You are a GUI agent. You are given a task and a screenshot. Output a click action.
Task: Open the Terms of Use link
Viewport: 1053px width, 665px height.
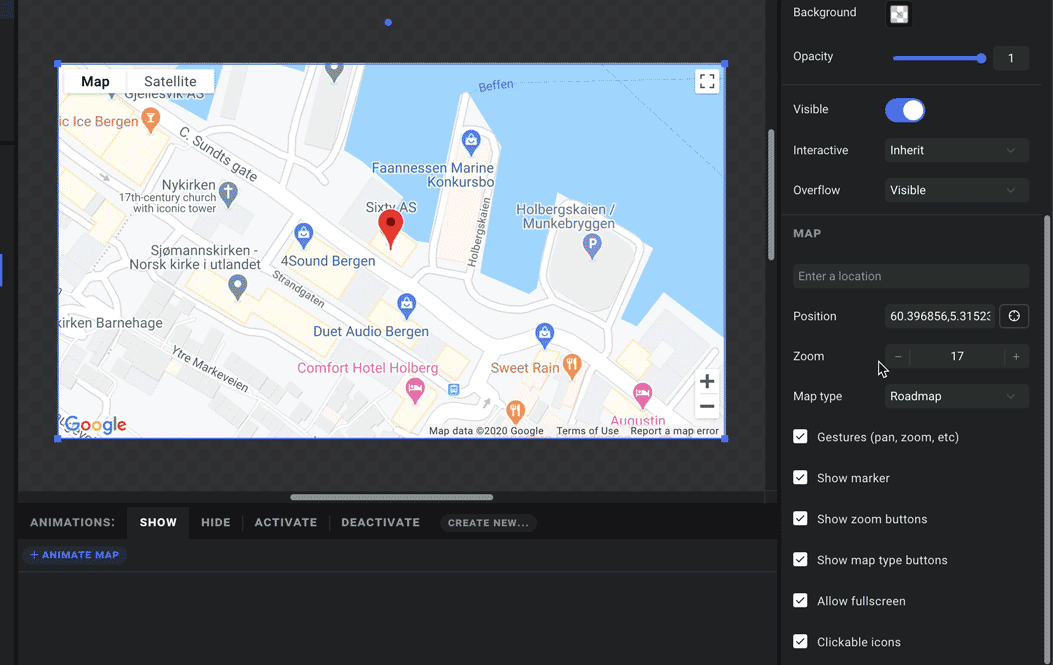click(x=588, y=431)
